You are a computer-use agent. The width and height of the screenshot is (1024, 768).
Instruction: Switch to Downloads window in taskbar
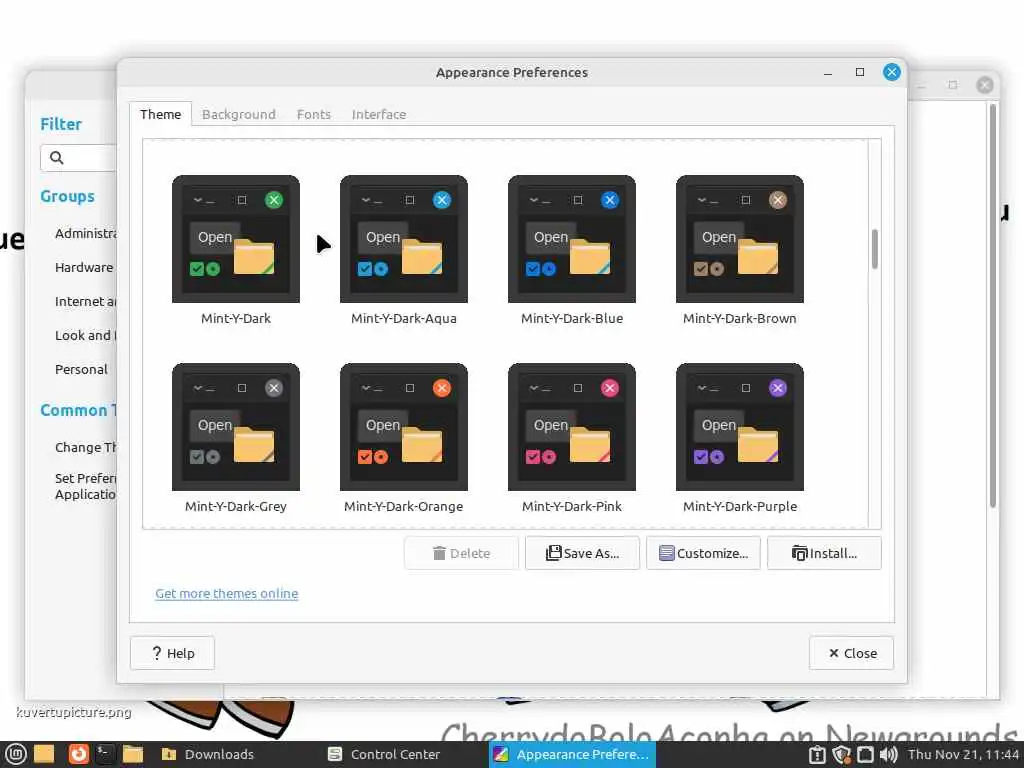[x=208, y=754]
